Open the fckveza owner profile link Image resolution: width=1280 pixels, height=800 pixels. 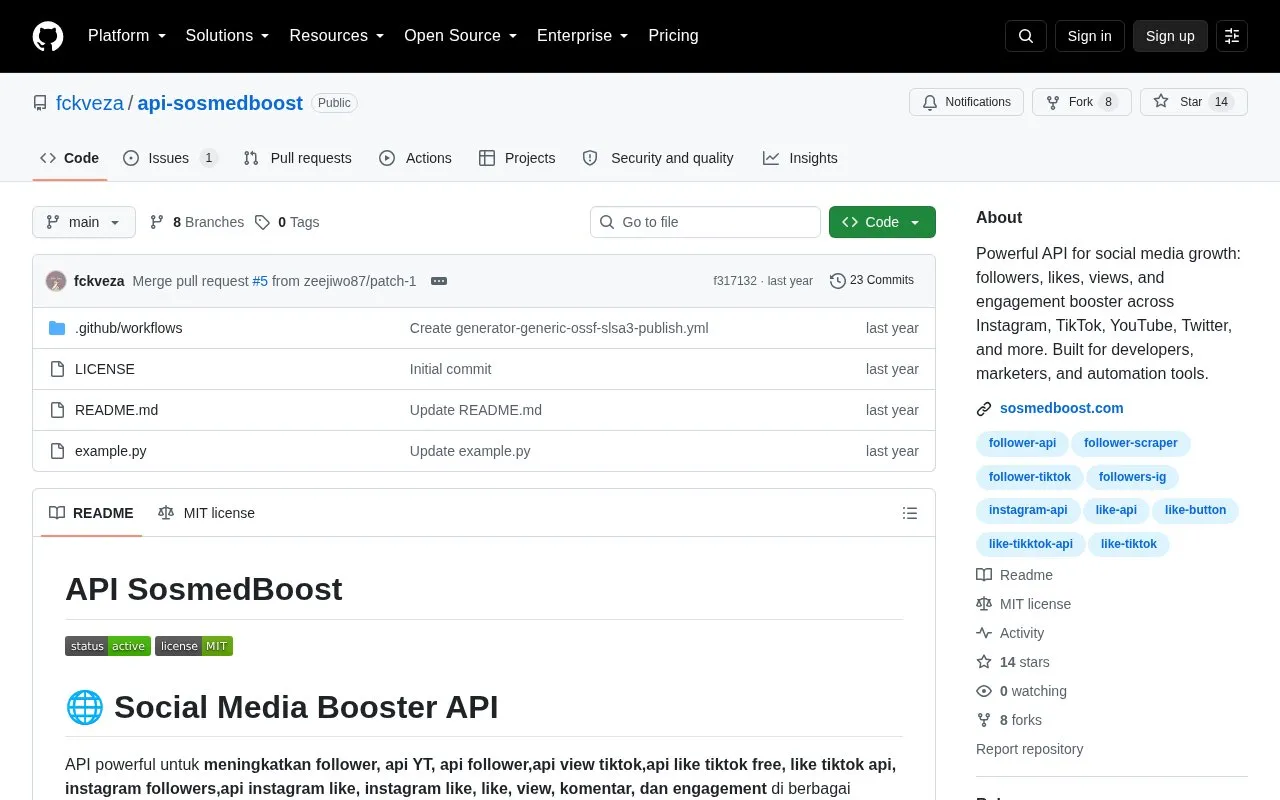[90, 103]
